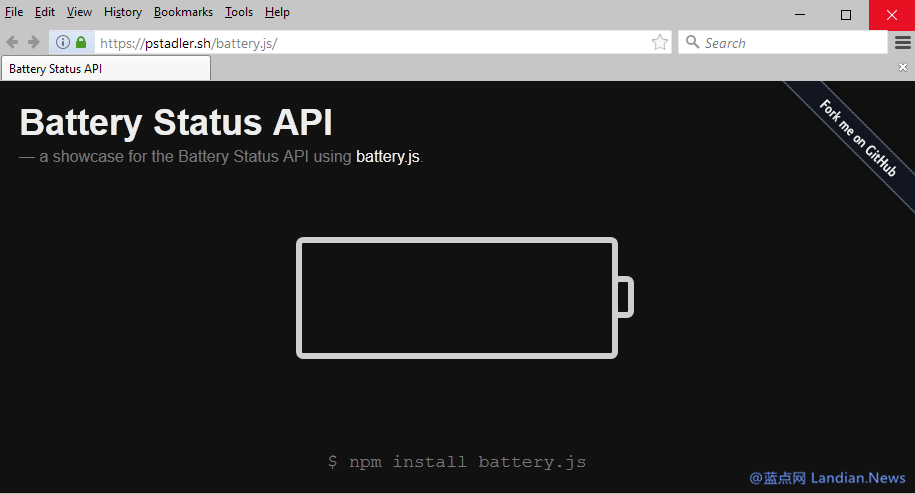Open the Bookmarks menu
Image resolution: width=915 pixels, height=494 pixels.
click(183, 12)
